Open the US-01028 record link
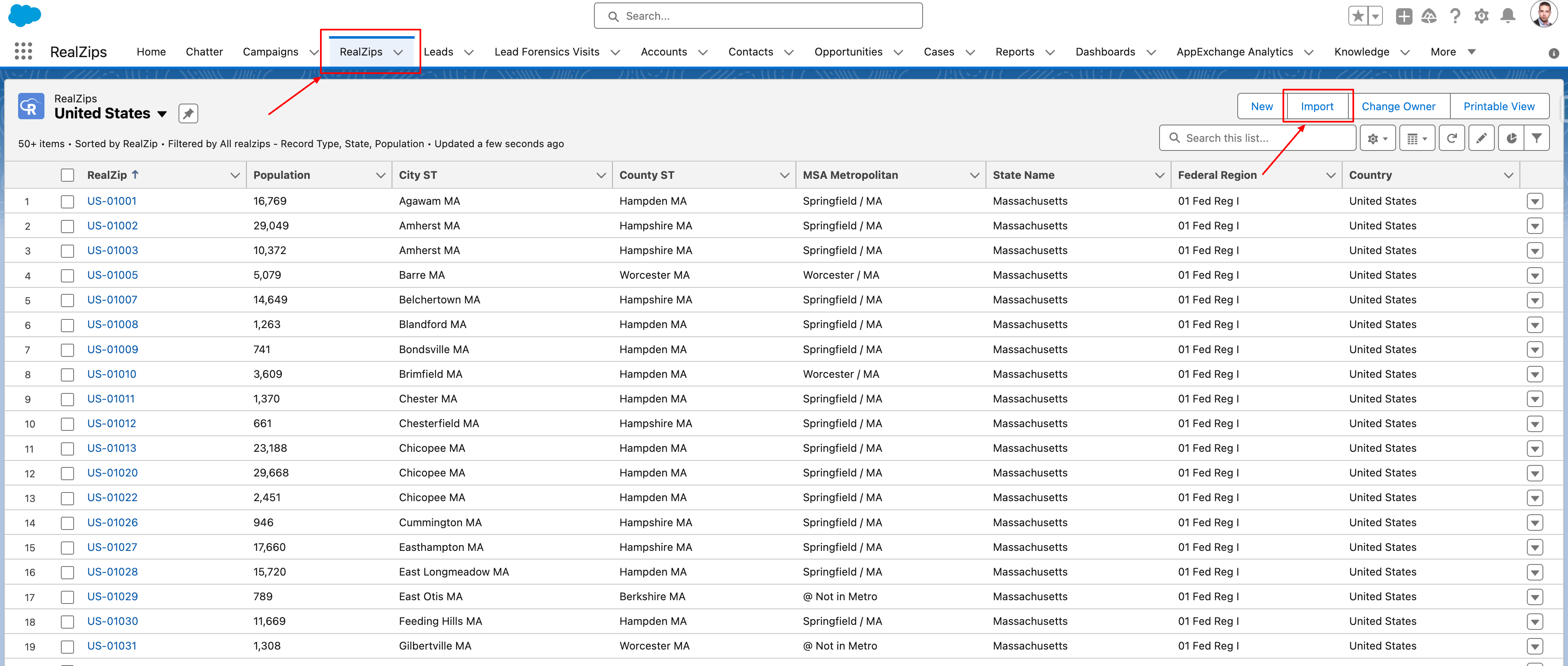The width and height of the screenshot is (1568, 666). tap(112, 572)
